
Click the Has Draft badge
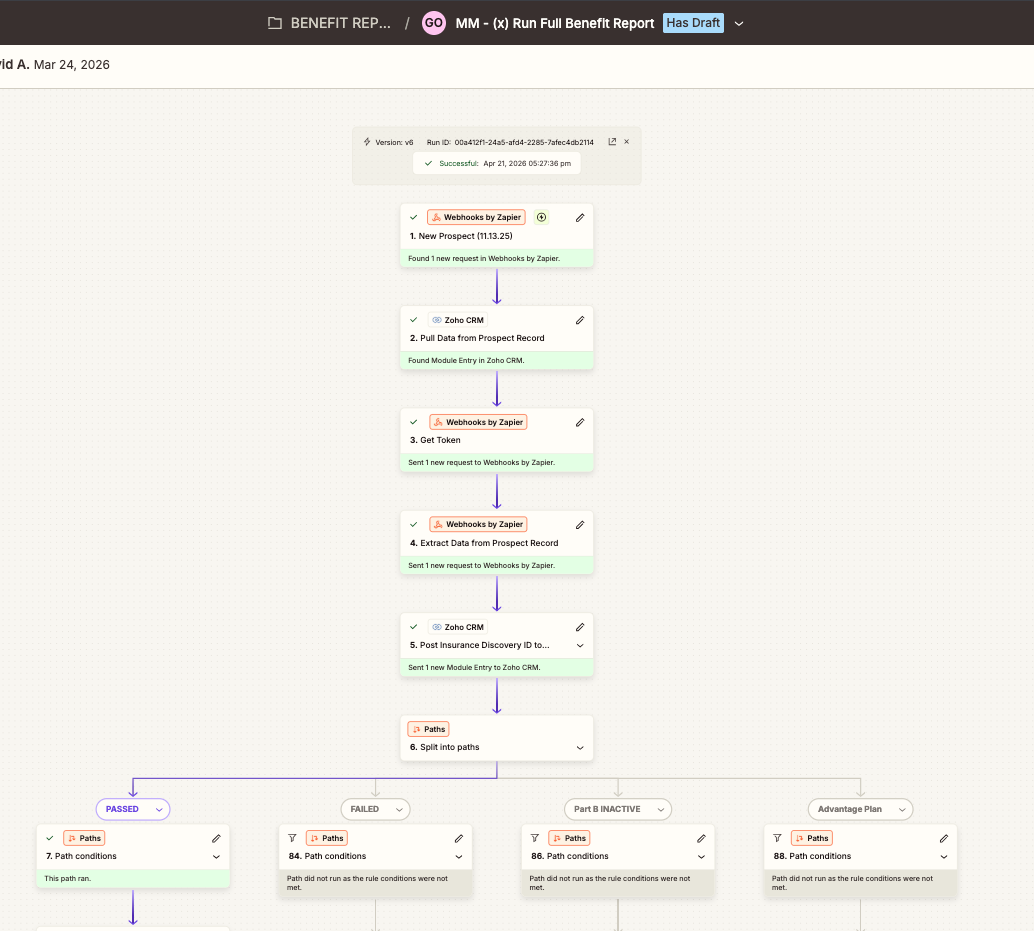pos(693,23)
